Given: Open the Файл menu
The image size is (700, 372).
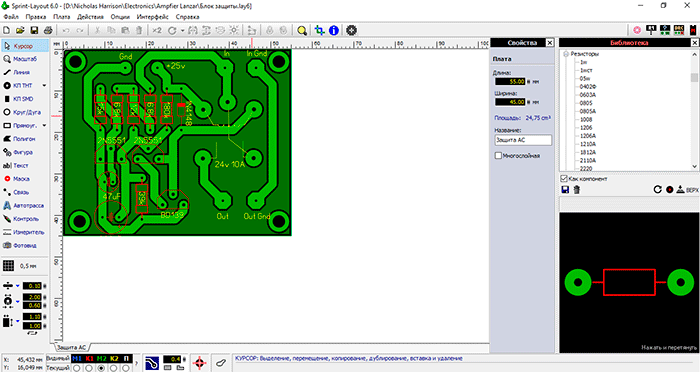Looking at the screenshot, I should click(11, 17).
